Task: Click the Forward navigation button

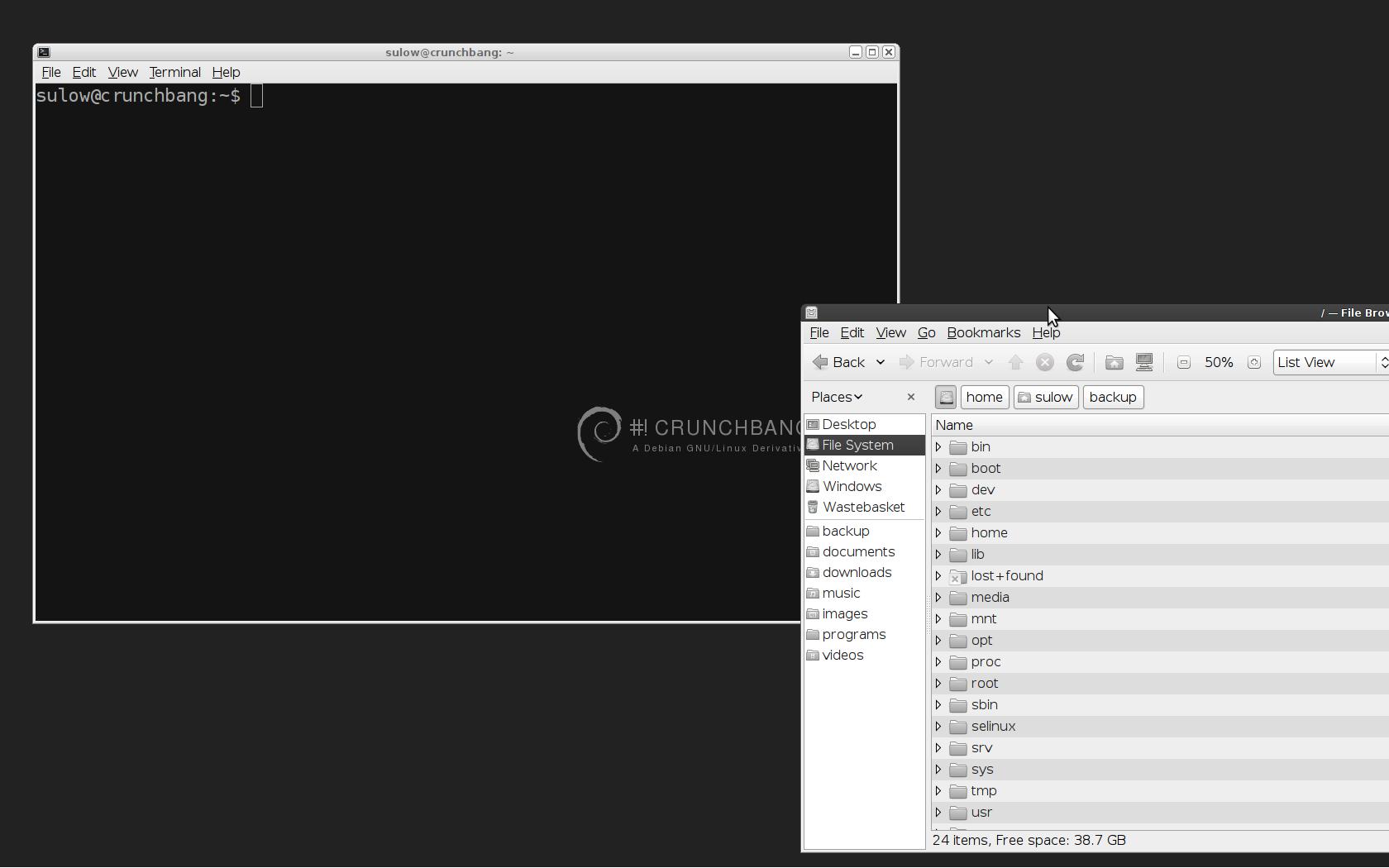Action: tap(936, 362)
